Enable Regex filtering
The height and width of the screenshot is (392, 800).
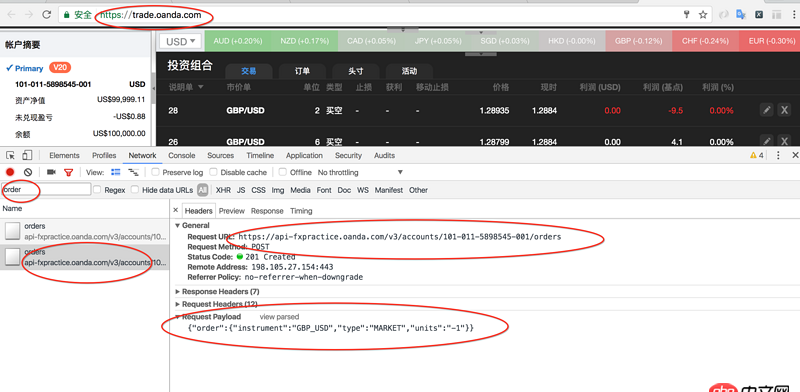(97, 189)
